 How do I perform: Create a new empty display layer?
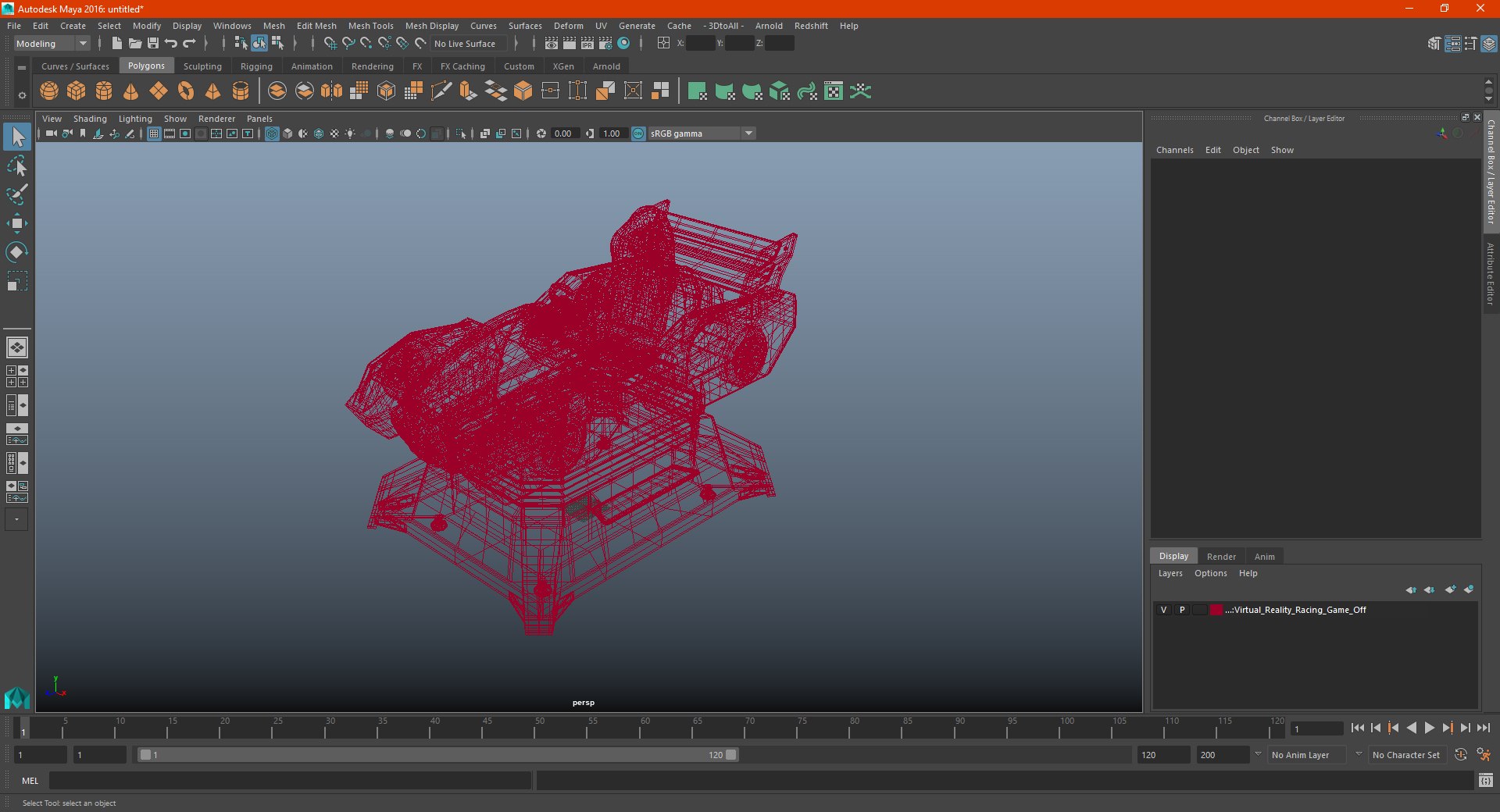click(1451, 589)
